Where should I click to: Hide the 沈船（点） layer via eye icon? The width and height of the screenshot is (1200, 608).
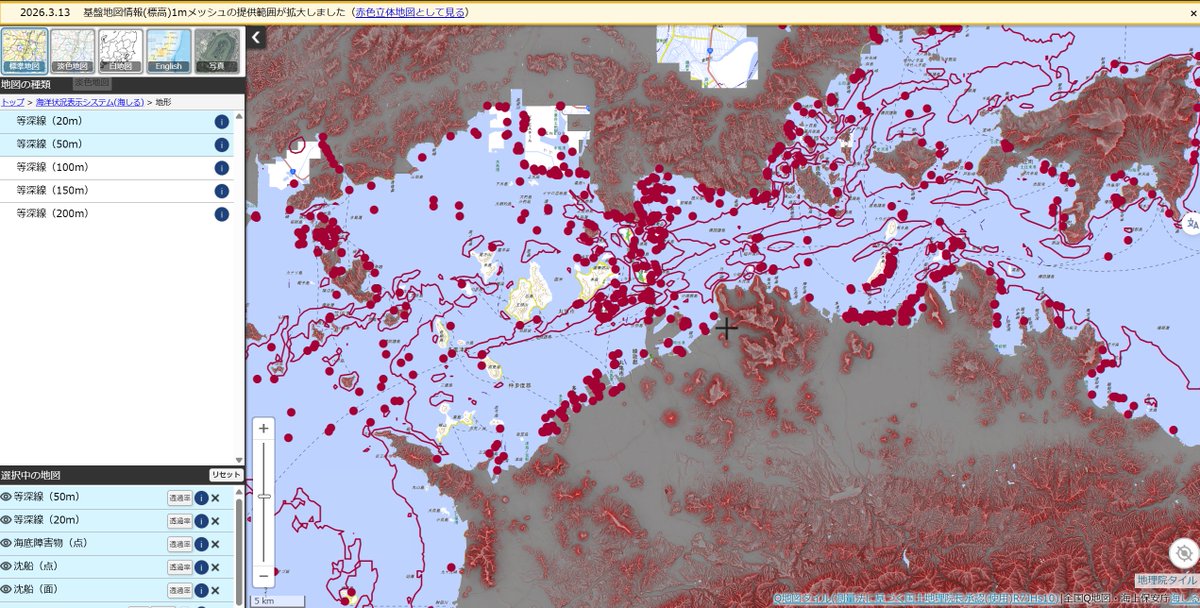click(6, 567)
